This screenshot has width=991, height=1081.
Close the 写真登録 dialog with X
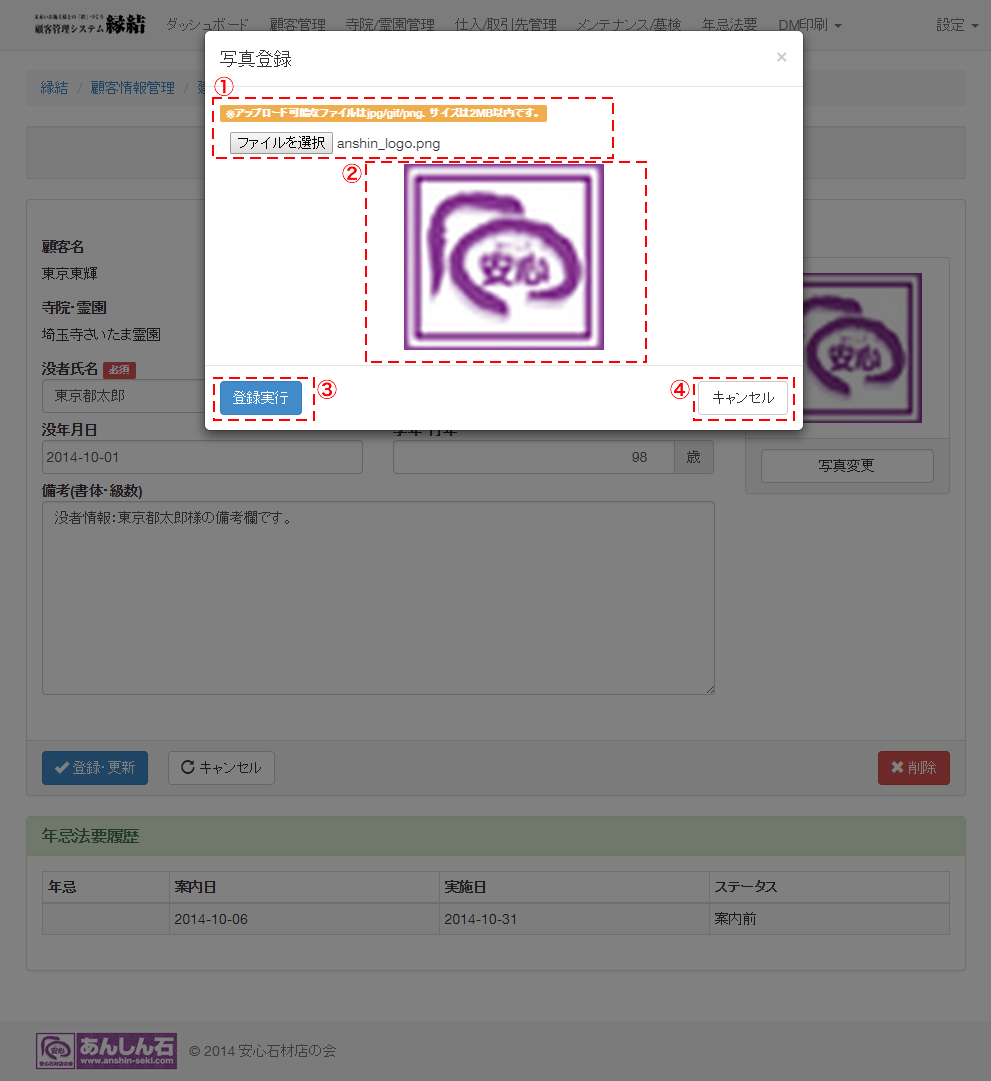pyautogui.click(x=781, y=57)
